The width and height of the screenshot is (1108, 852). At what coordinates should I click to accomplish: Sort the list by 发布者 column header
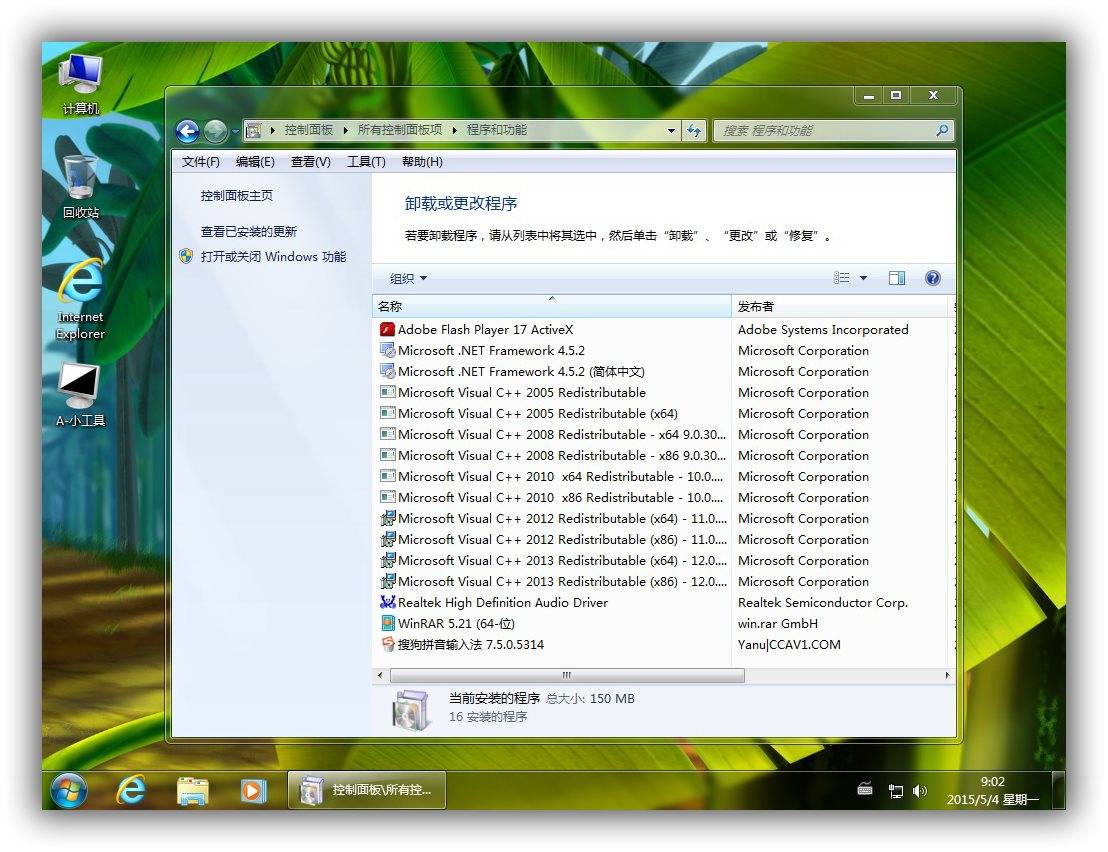[839, 307]
